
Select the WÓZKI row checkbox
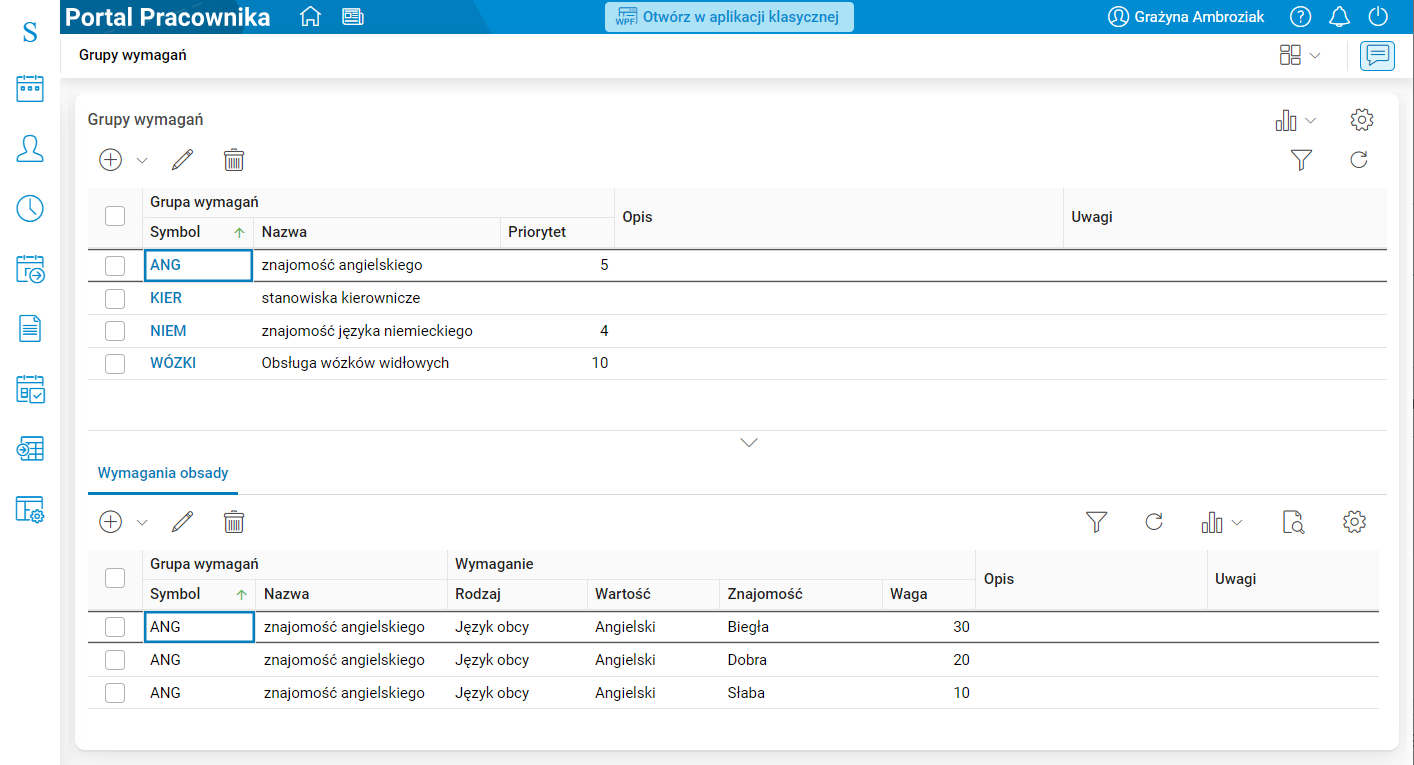pyautogui.click(x=115, y=364)
